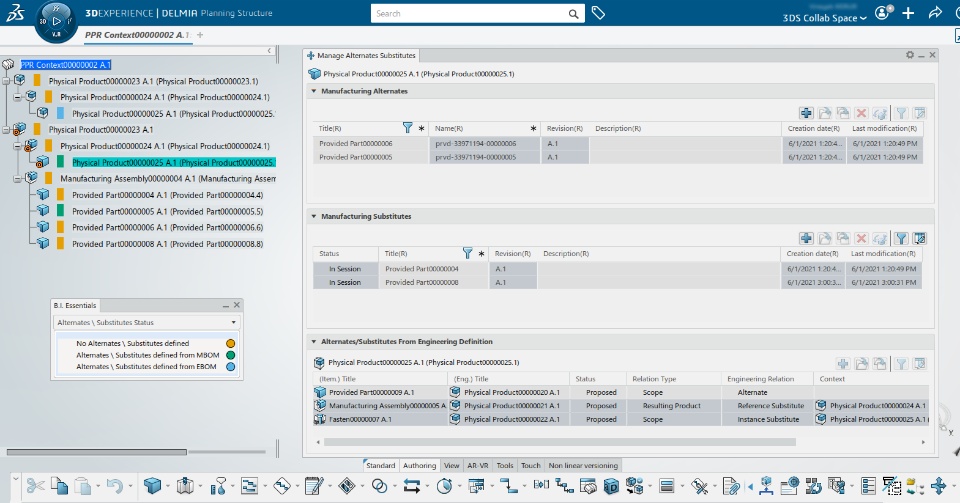
Task: Collapse the Manufacturing Alternates section
Action: 314,91
